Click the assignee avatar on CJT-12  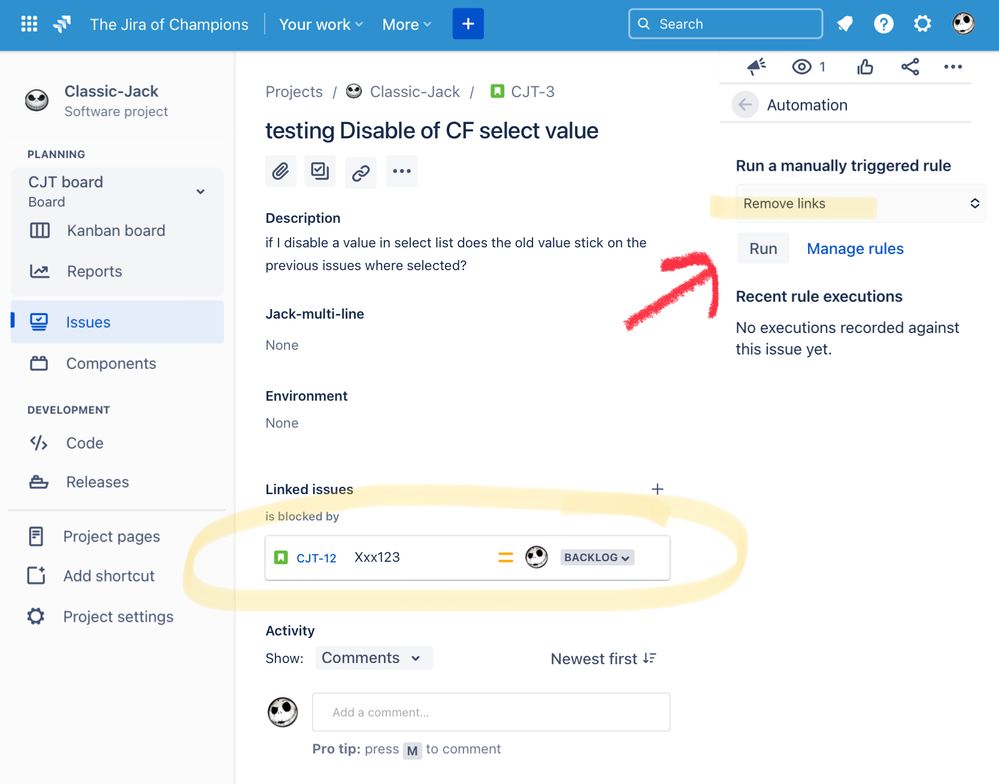[536, 557]
